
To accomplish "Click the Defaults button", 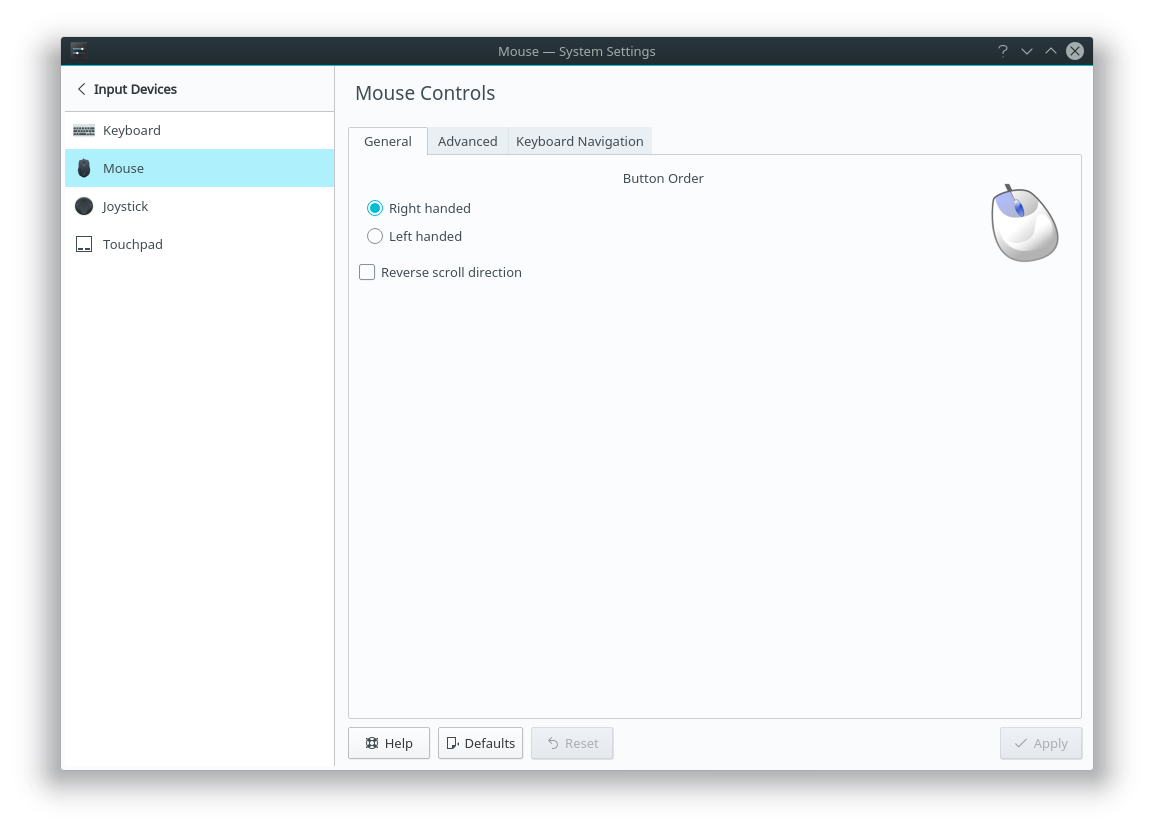I will coord(481,743).
